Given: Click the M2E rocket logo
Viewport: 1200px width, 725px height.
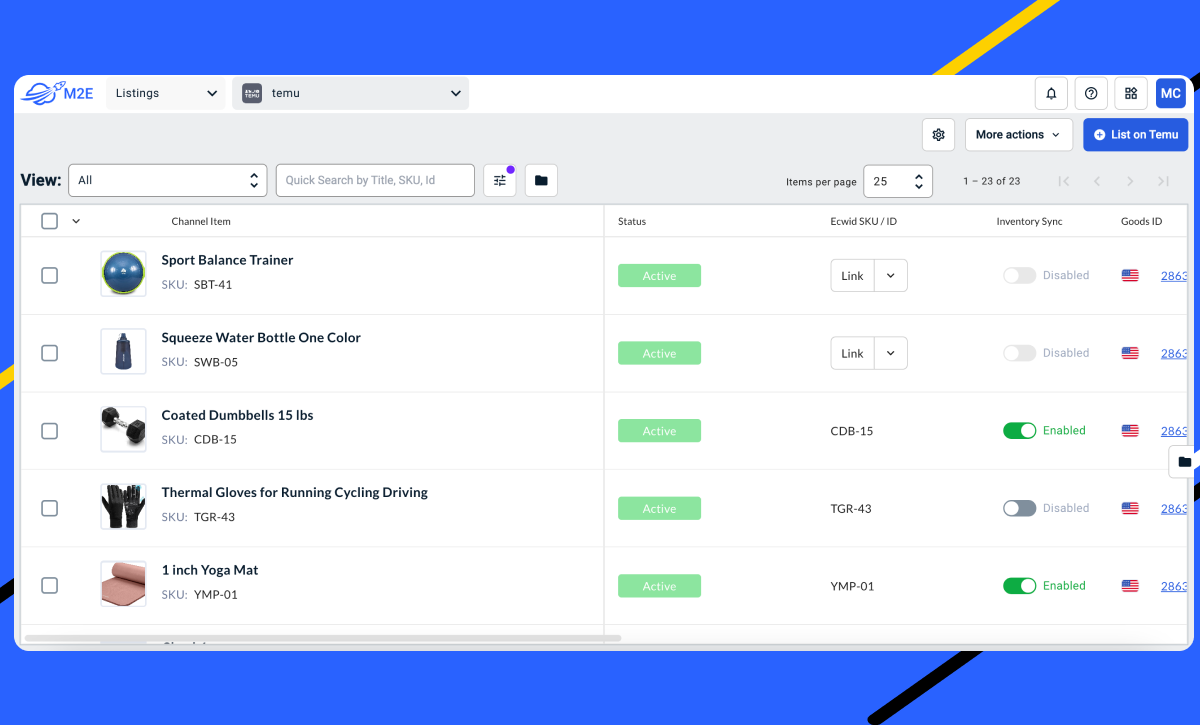Looking at the screenshot, I should pyautogui.click(x=57, y=93).
